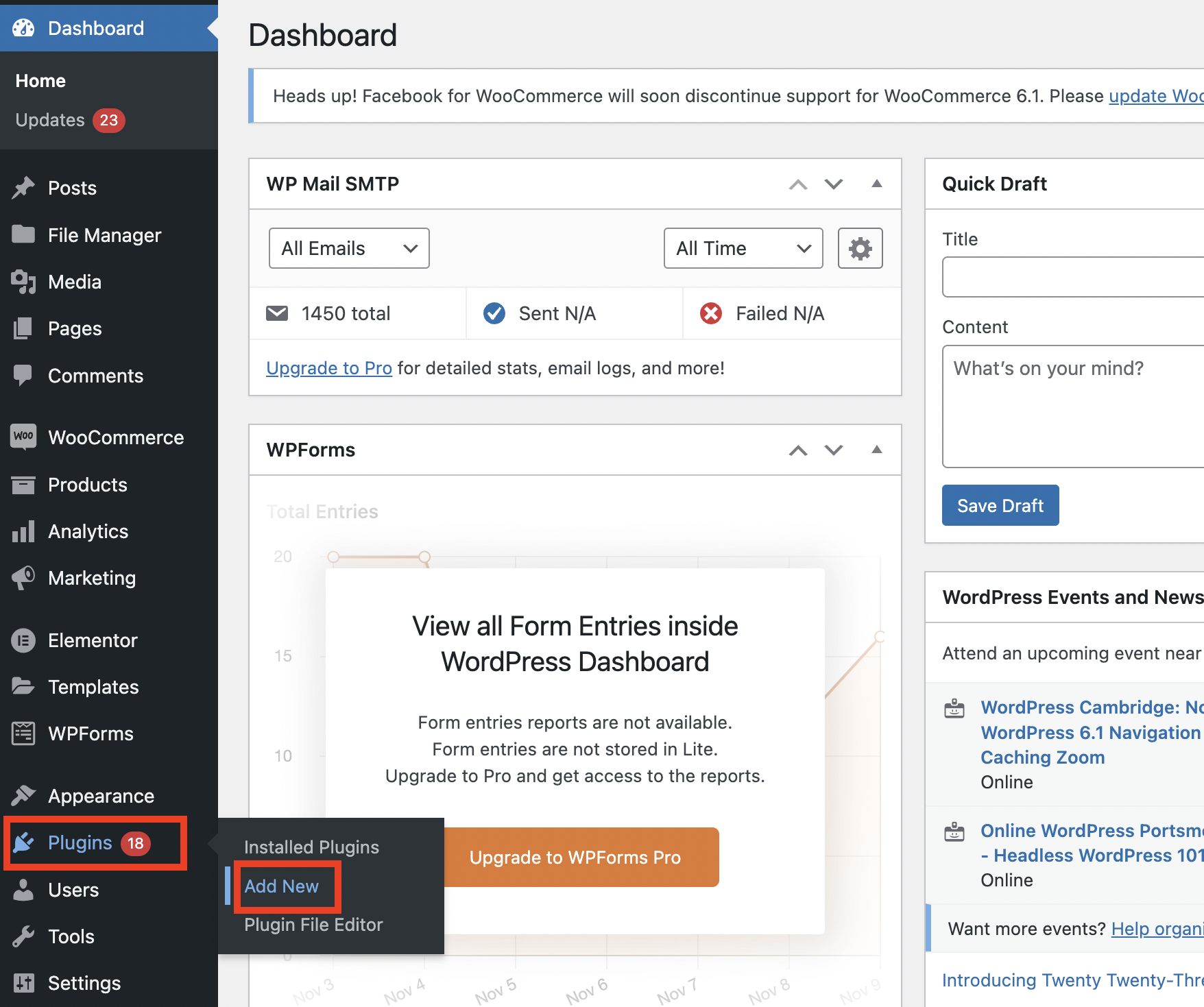Collapse the WPForms widget panel
Image resolution: width=1204 pixels, height=1007 pixels.
pos(876,450)
